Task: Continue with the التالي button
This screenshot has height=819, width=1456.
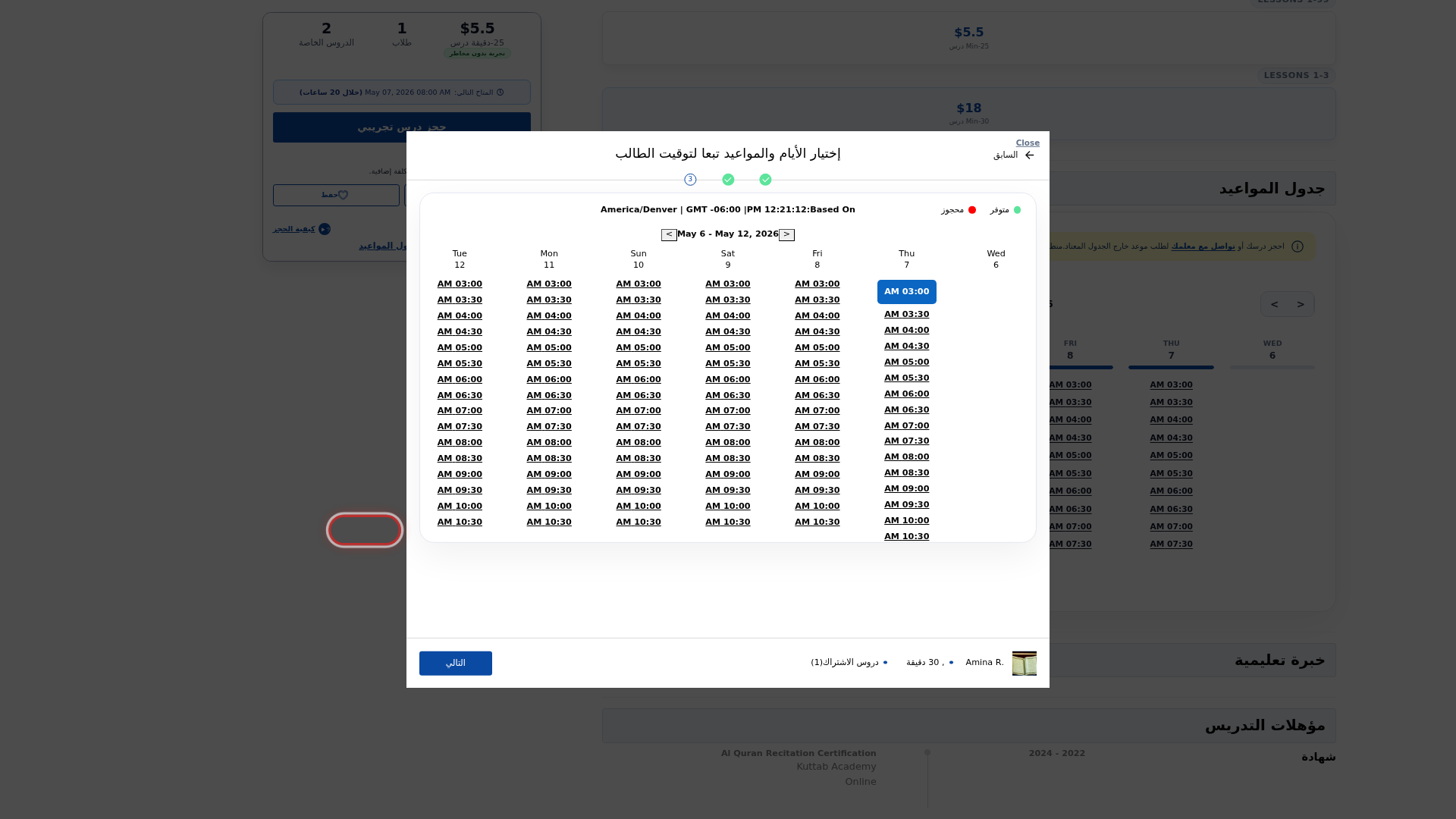Action: tap(456, 664)
